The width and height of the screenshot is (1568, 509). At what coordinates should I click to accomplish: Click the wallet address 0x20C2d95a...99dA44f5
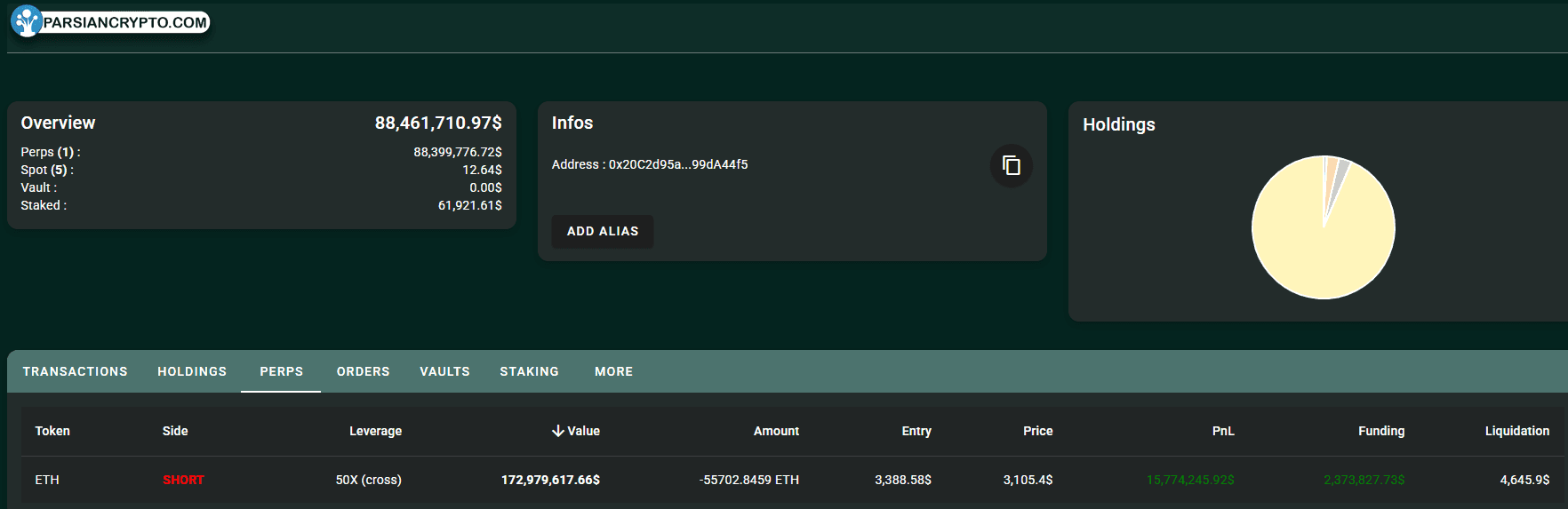[x=677, y=164]
